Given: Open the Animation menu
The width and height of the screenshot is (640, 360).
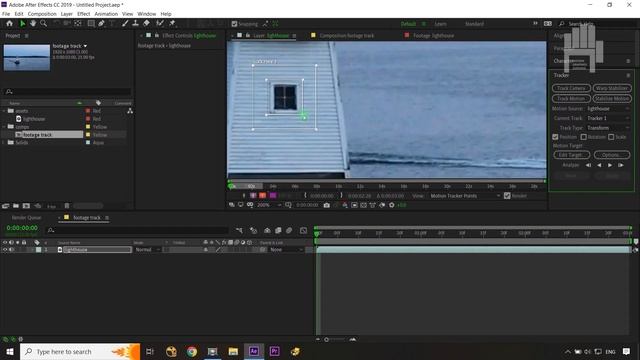Looking at the screenshot, I should pyautogui.click(x=106, y=14).
